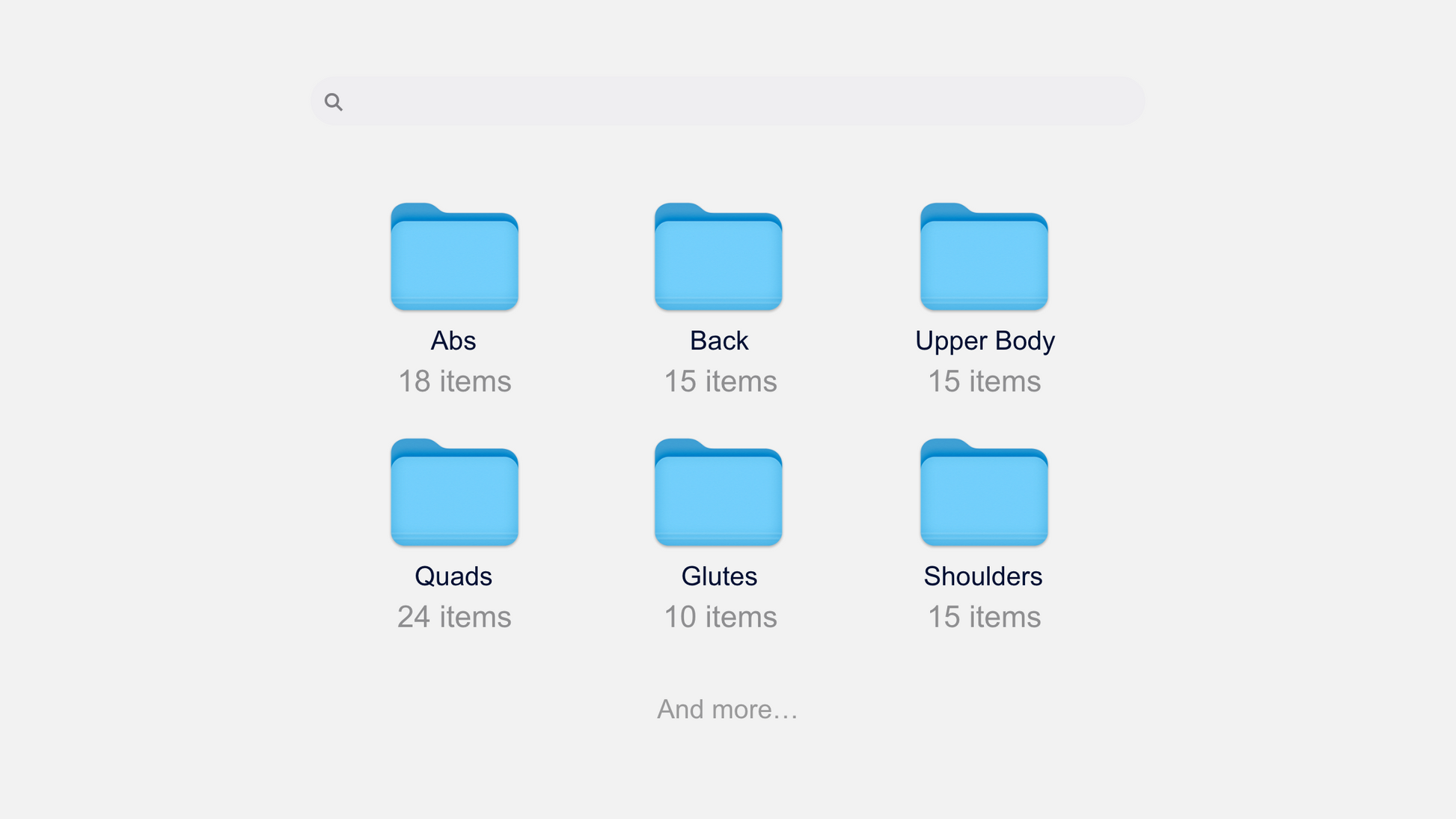The width and height of the screenshot is (1456, 819).
Task: Select the 'Abs' folder name label
Action: click(453, 341)
